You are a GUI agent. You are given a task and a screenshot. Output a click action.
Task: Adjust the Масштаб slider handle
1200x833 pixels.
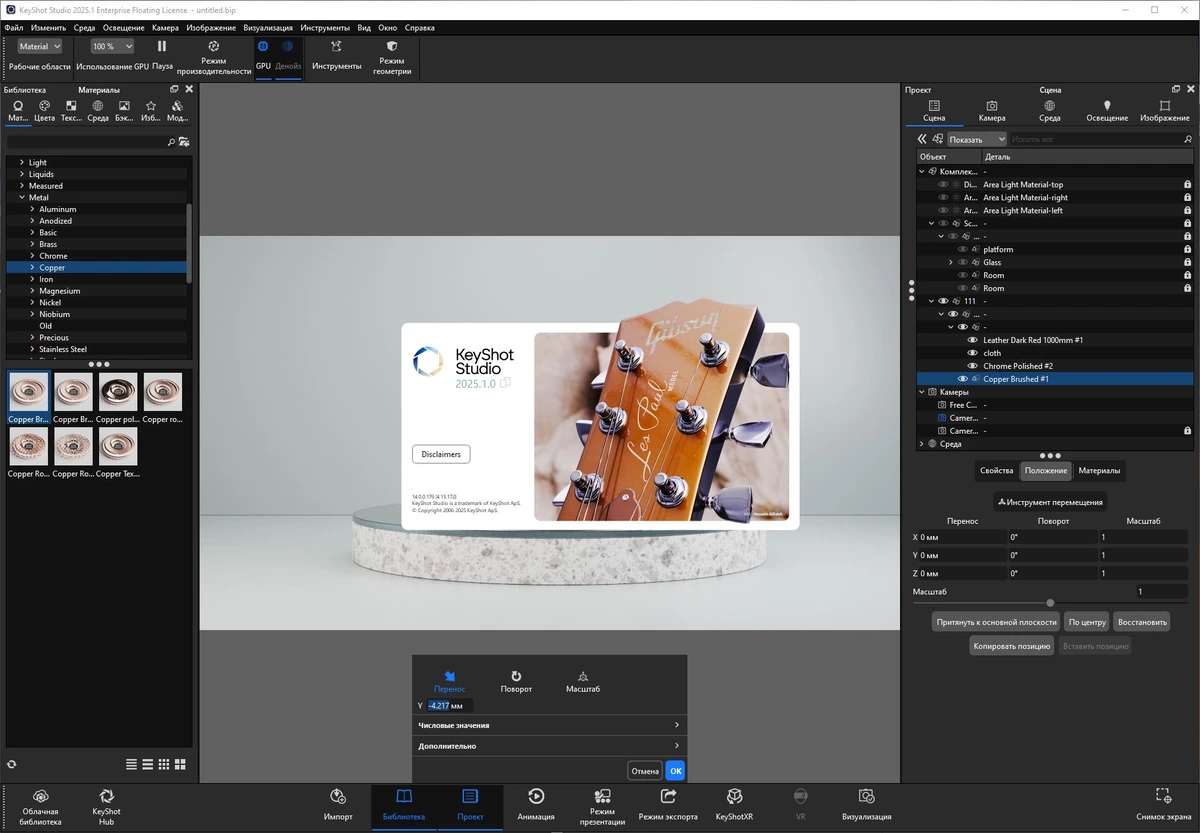[1050, 603]
